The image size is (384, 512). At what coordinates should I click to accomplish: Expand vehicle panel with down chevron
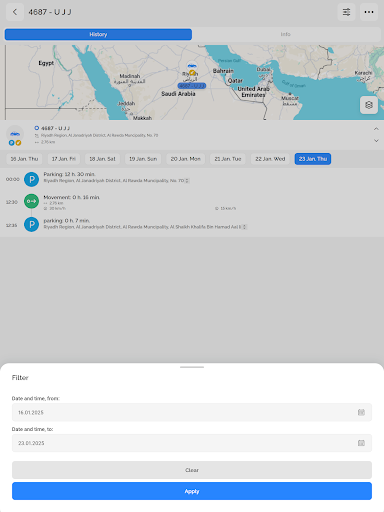point(376,141)
